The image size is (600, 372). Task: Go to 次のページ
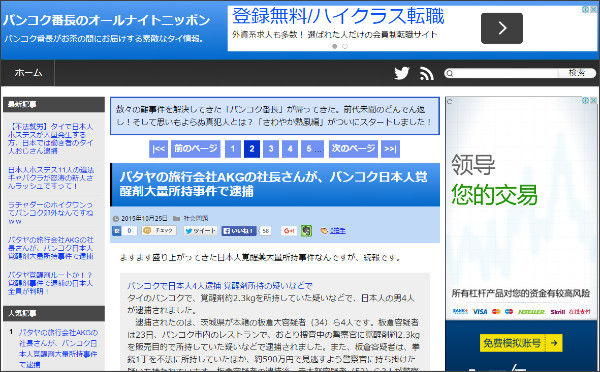(x=353, y=149)
